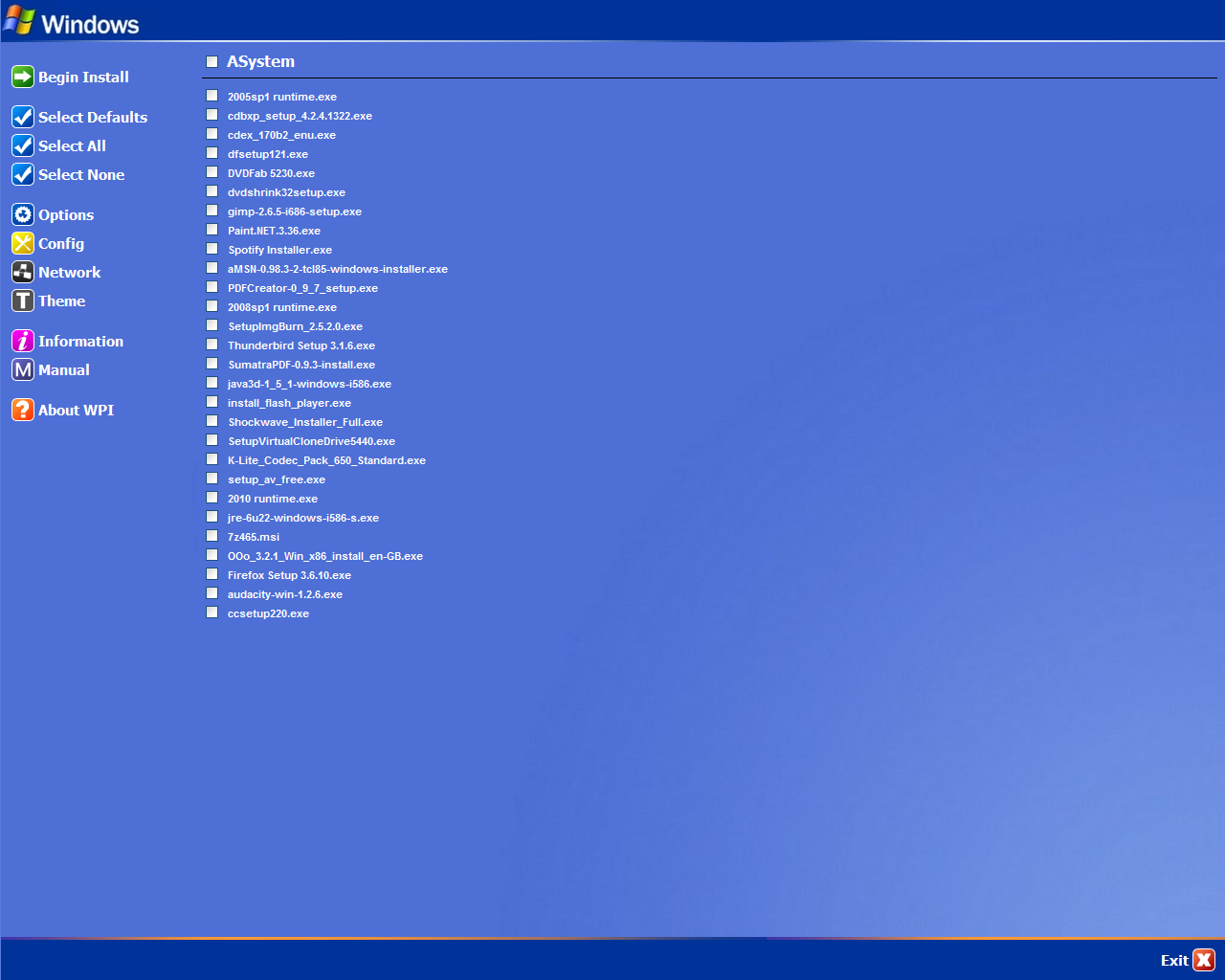Viewport: 1225px width, 980px height.
Task: Click audacity-win-1.2.6.exe text
Action: [285, 594]
